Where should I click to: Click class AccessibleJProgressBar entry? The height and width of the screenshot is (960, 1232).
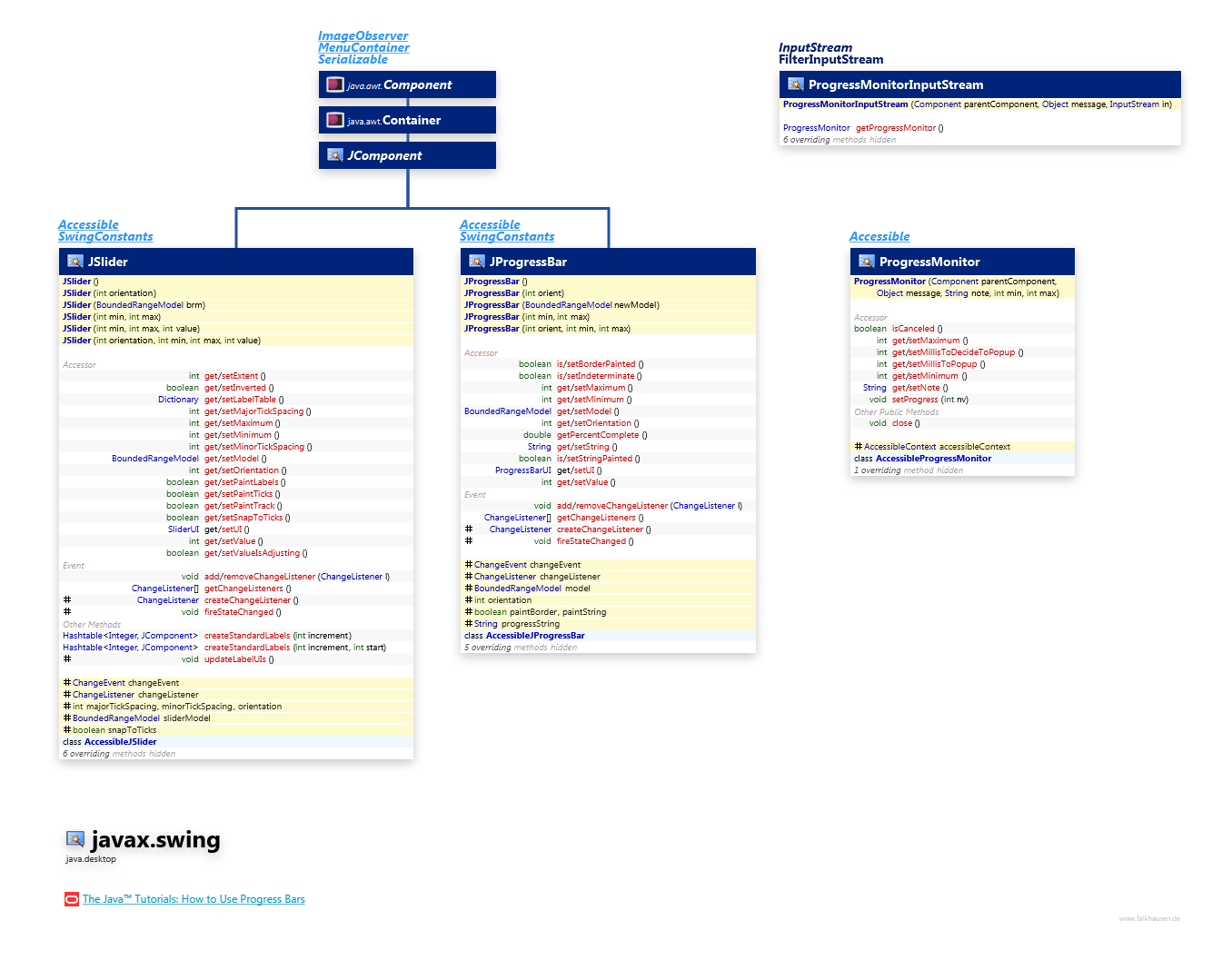point(524,636)
